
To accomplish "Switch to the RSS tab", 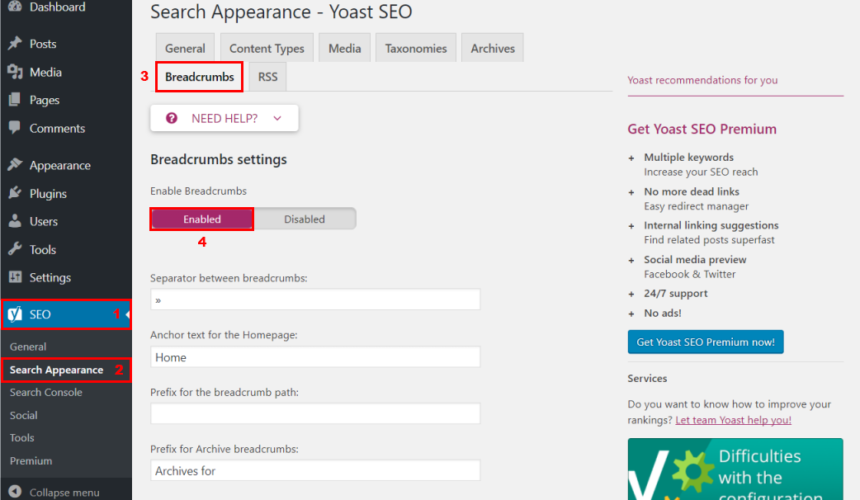I will pyautogui.click(x=268, y=77).
